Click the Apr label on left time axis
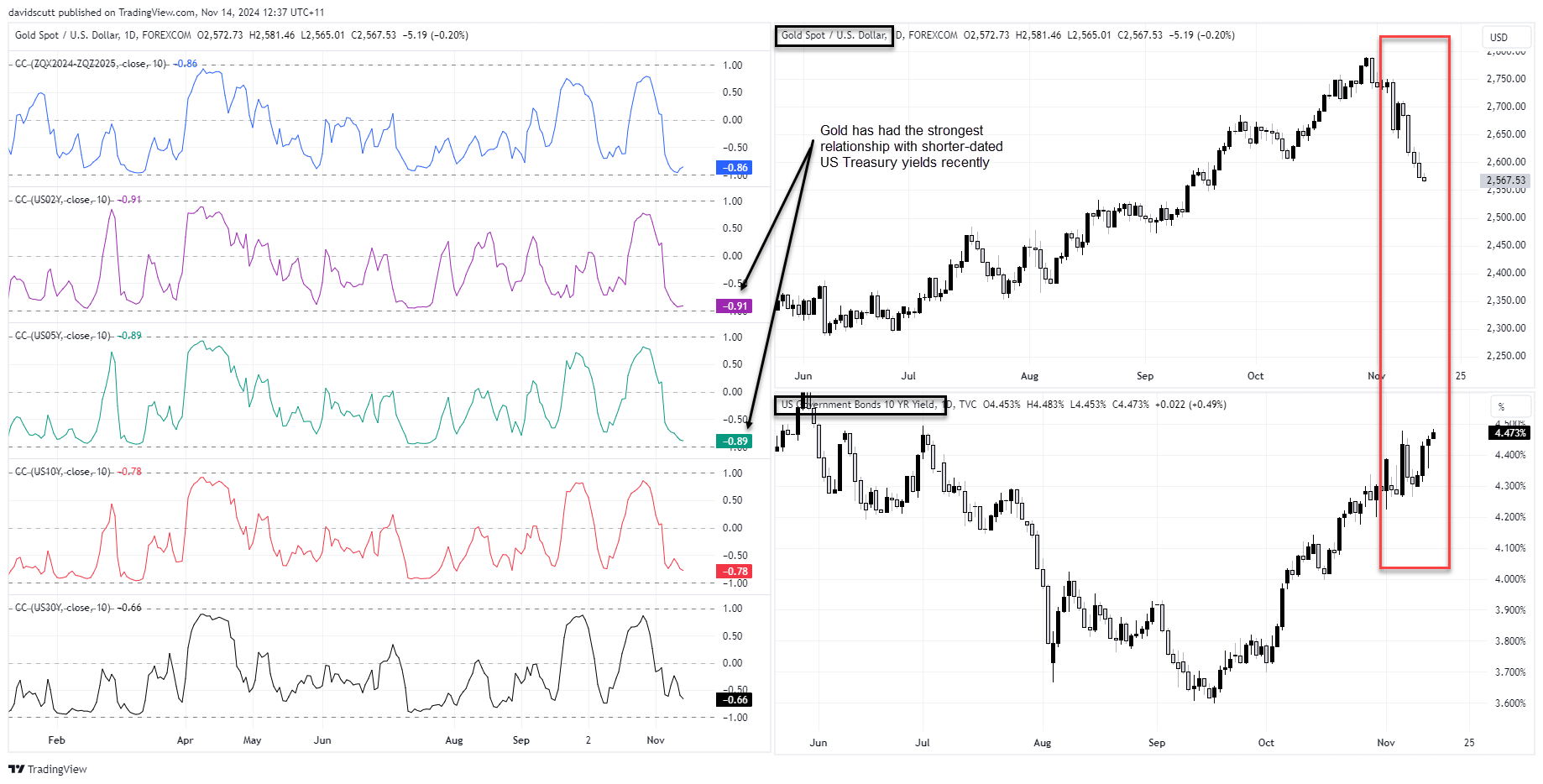The width and height of the screenshot is (1543, 784). pos(185,740)
